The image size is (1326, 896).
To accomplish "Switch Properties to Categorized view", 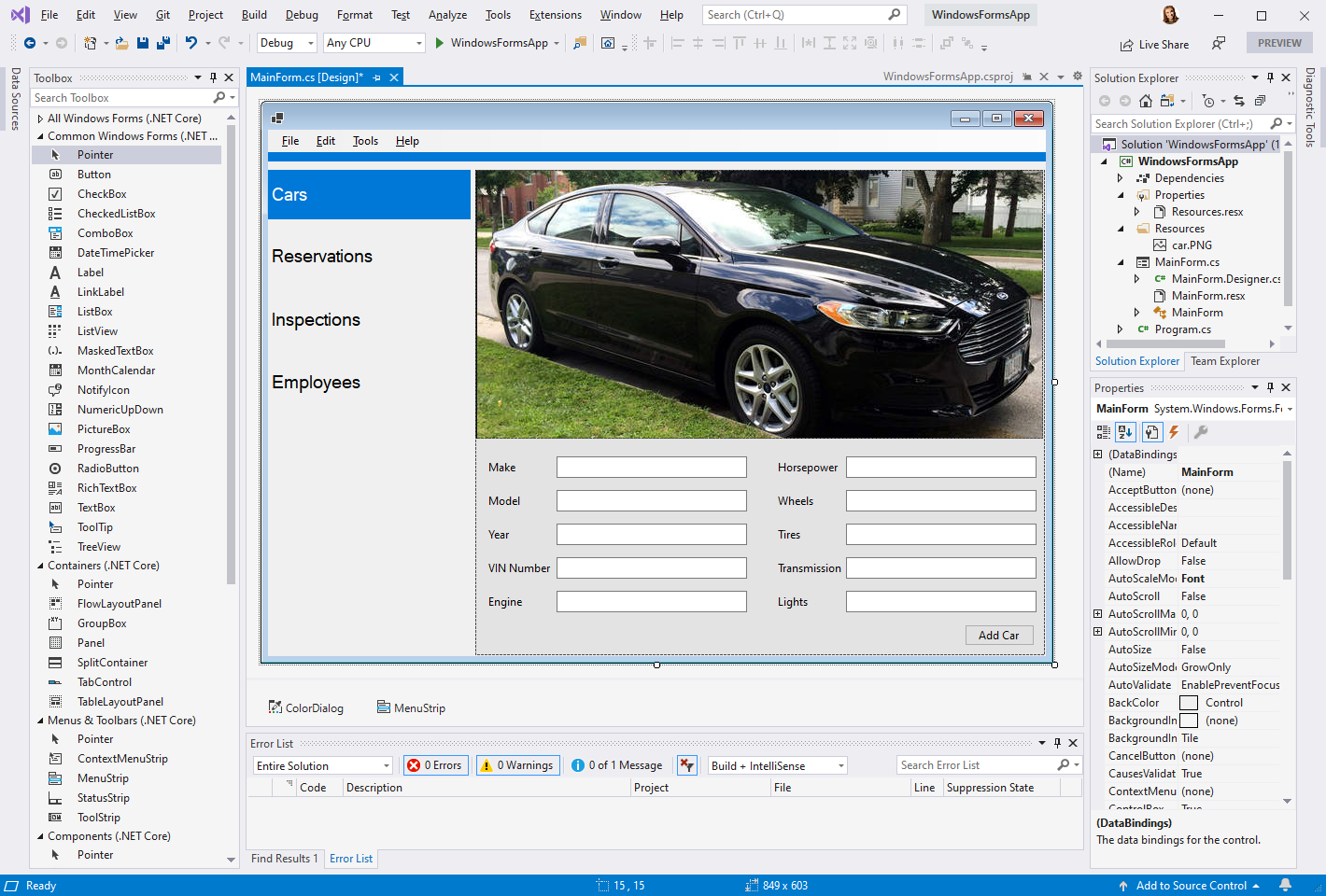I will point(1103,431).
